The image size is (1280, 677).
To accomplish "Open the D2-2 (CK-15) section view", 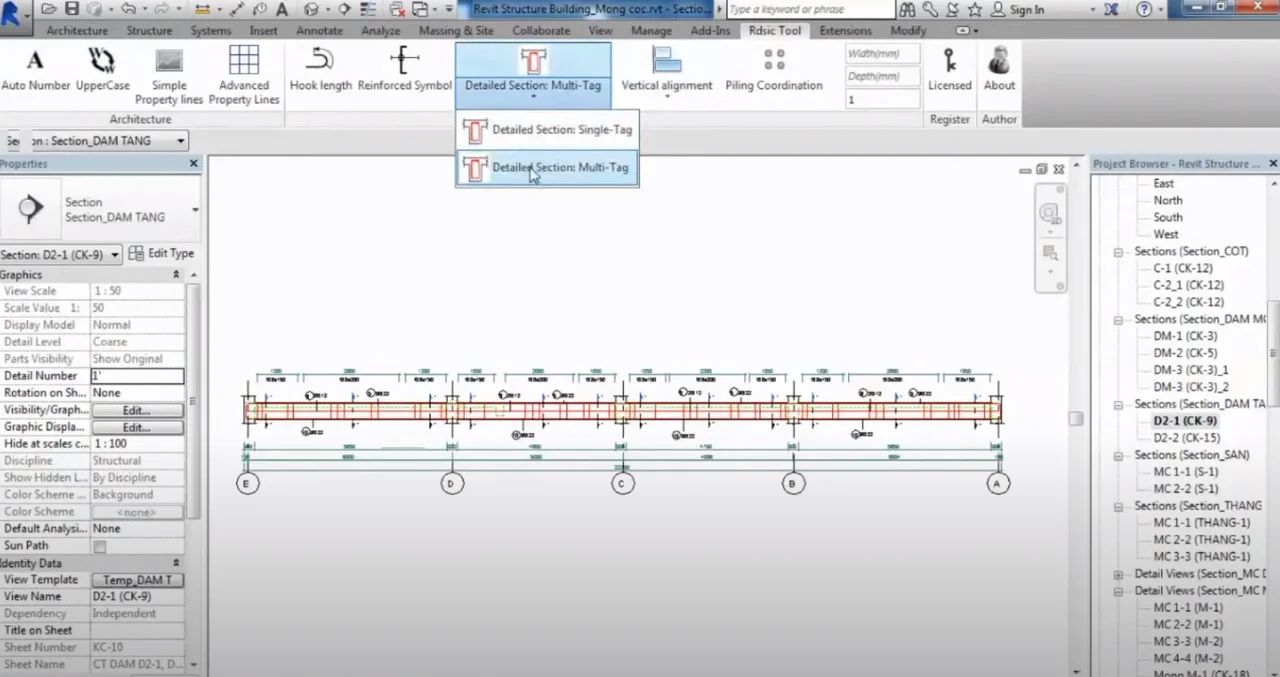I will (1187, 438).
